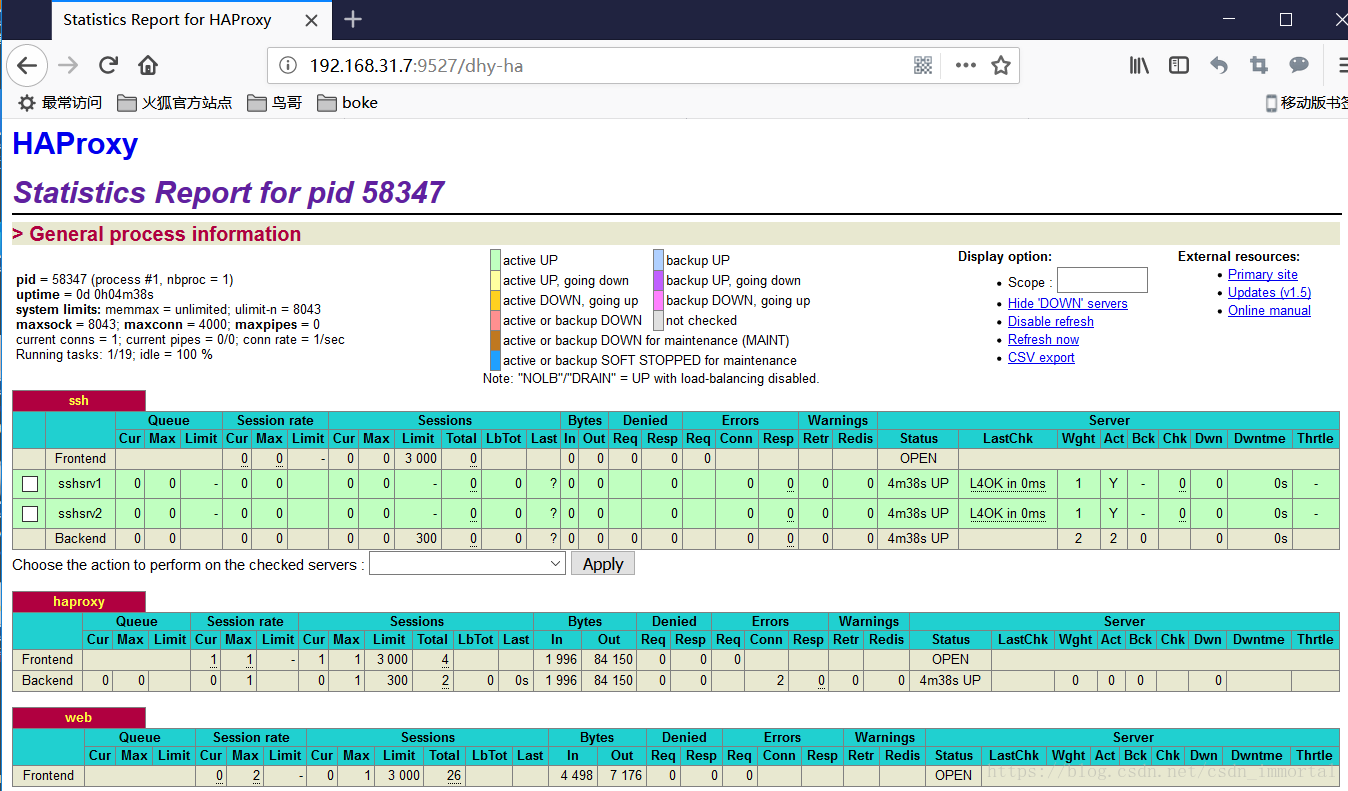Open the QR code icon in address bar

click(923, 66)
